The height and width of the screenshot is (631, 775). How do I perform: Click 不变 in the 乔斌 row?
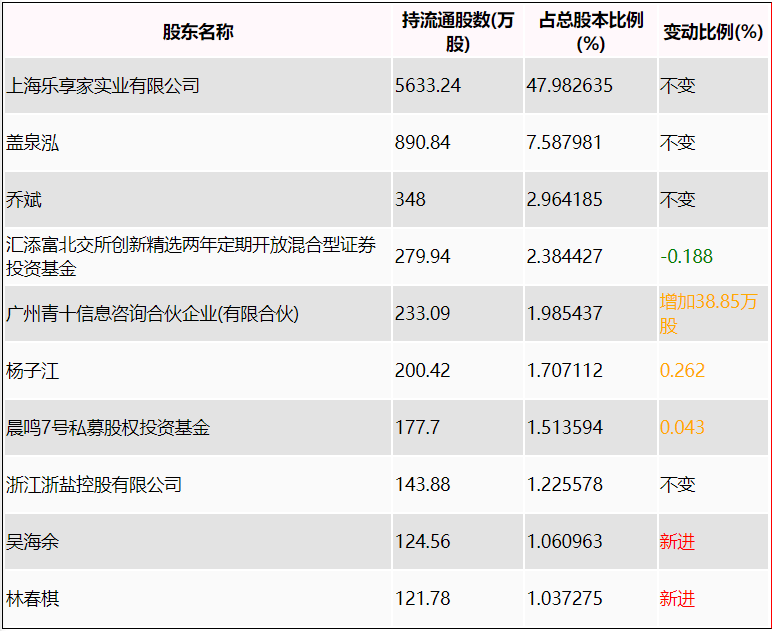coord(678,200)
